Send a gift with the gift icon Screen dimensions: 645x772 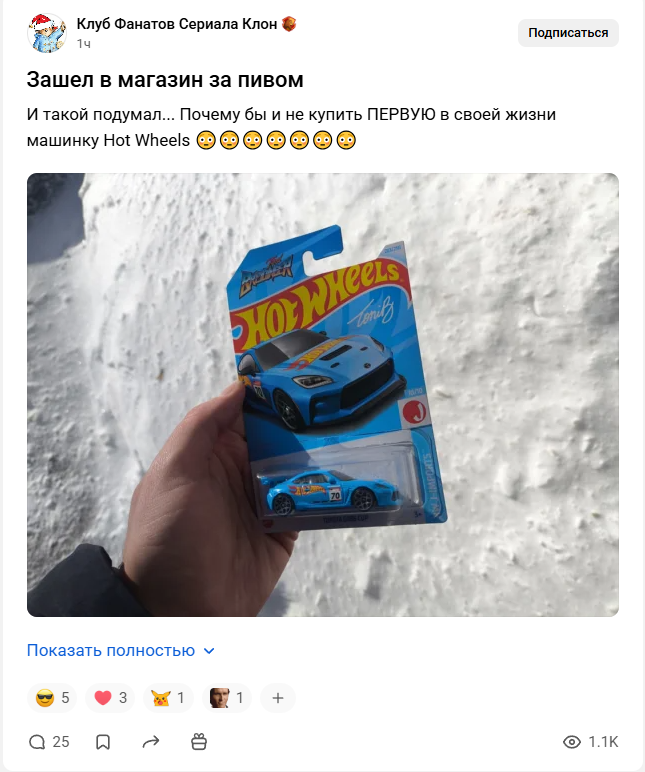pyautogui.click(x=199, y=741)
